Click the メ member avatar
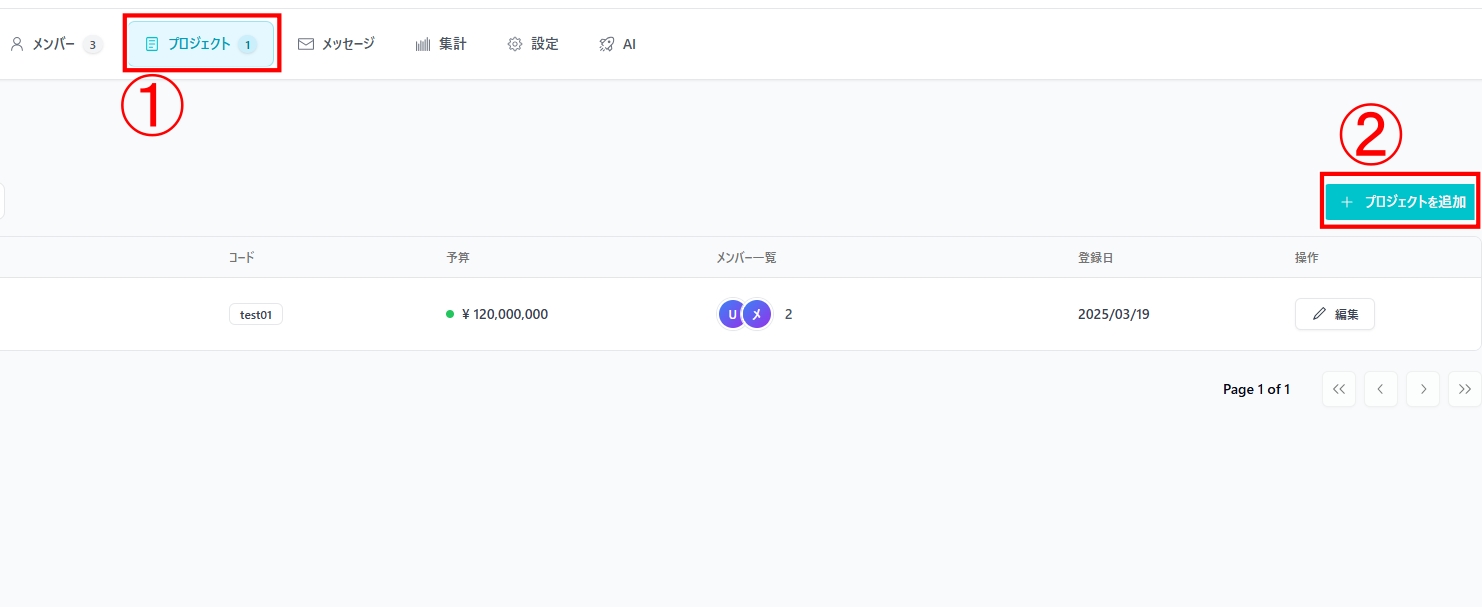 pyautogui.click(x=757, y=314)
